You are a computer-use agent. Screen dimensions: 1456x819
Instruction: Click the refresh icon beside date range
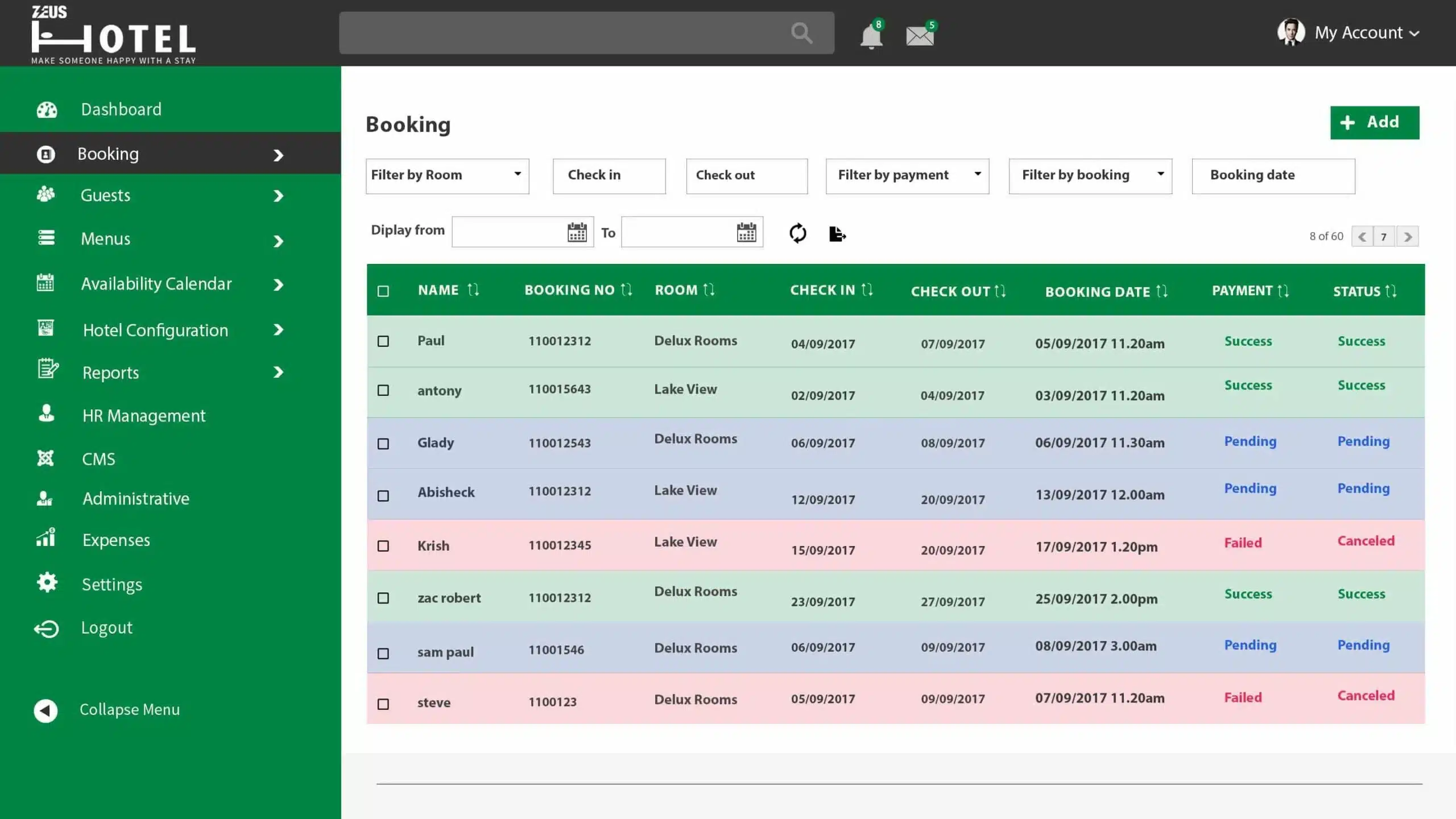pos(797,233)
